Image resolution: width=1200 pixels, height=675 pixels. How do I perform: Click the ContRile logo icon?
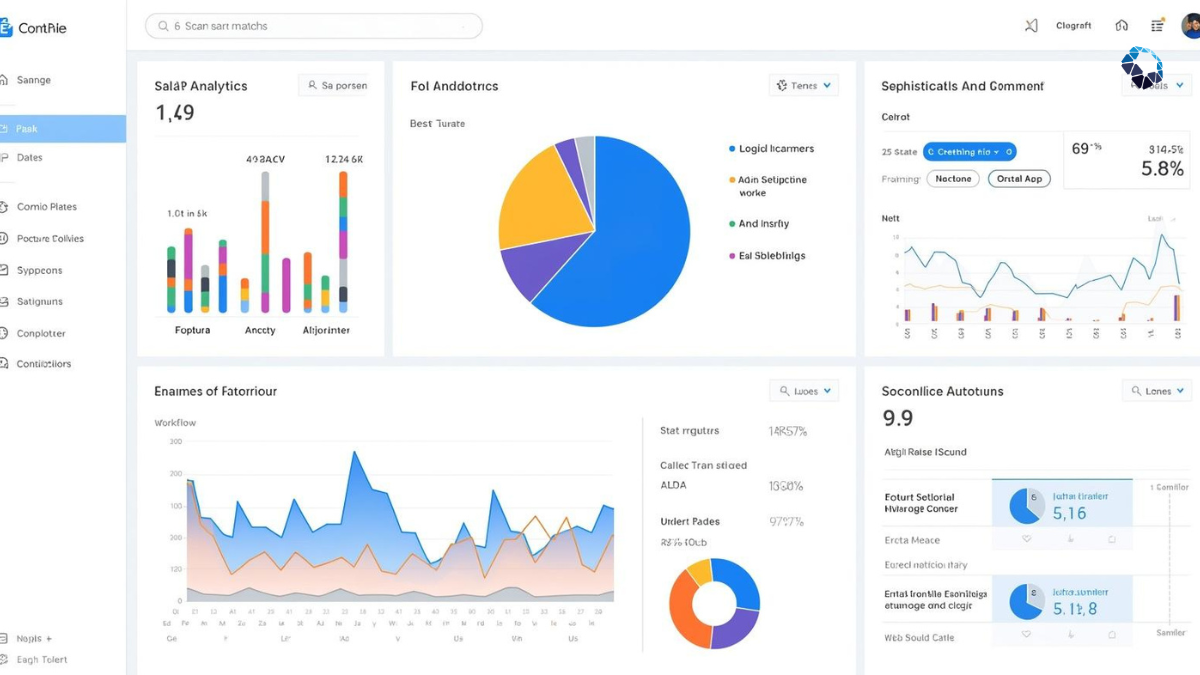click(5, 27)
